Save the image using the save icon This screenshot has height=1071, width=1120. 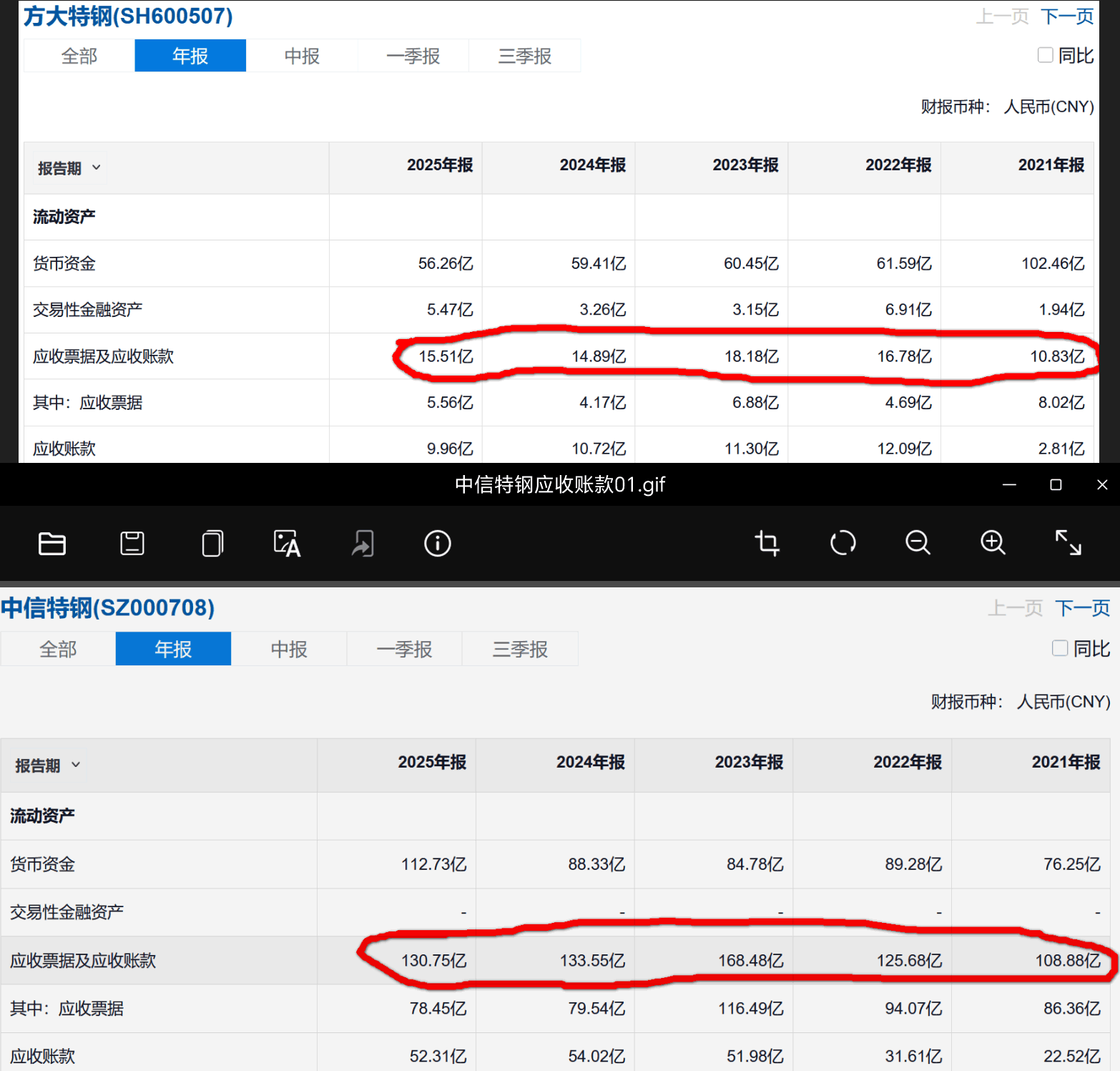coord(132,544)
